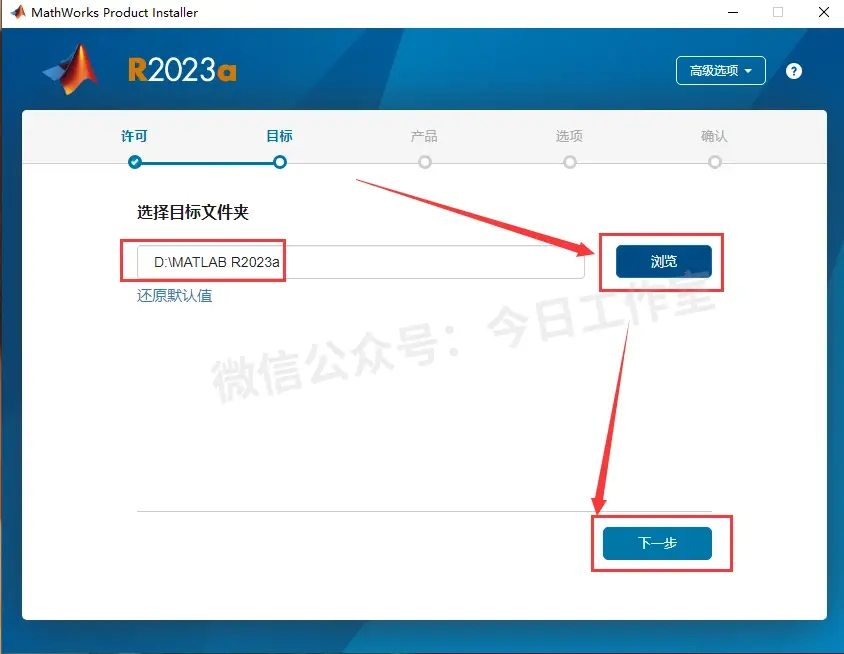Image resolution: width=844 pixels, height=654 pixels.
Task: Go to the 许可 step tab
Action: pyautogui.click(x=134, y=136)
